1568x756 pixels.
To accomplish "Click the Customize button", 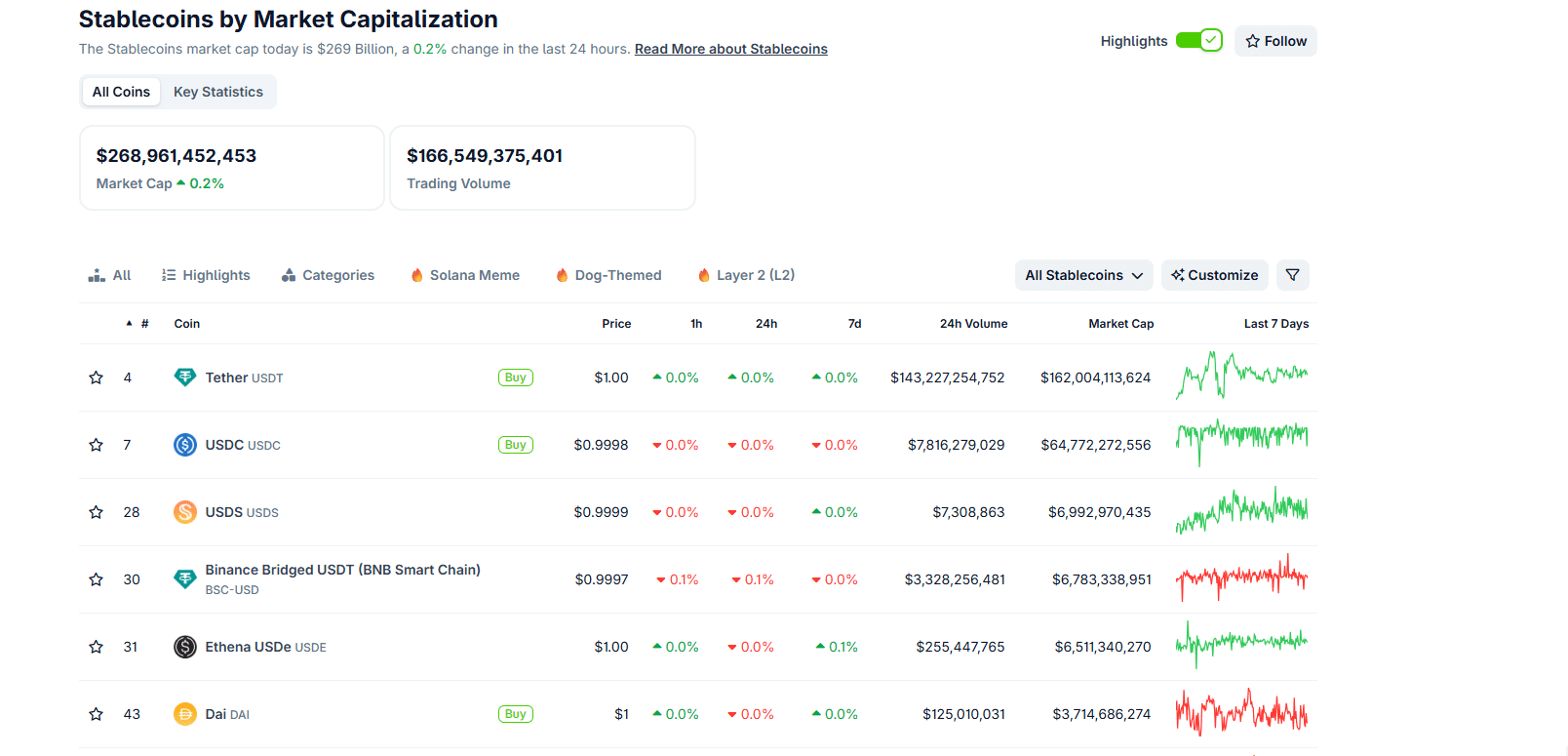I will (1214, 275).
